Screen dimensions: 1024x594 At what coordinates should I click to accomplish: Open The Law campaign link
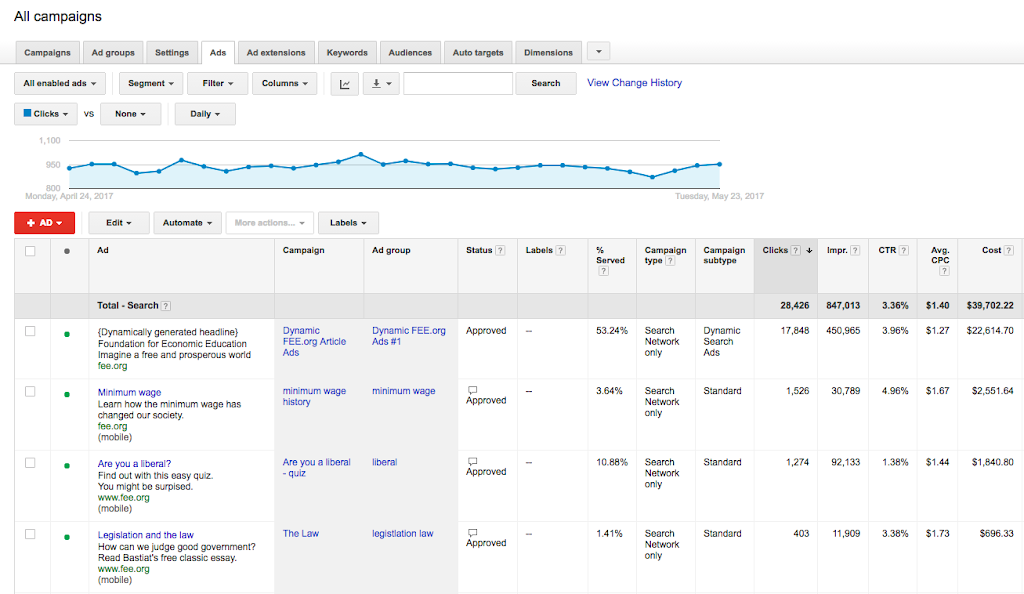point(300,533)
